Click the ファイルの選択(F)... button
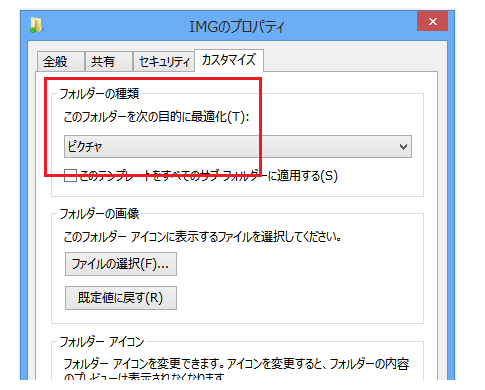 click(121, 264)
